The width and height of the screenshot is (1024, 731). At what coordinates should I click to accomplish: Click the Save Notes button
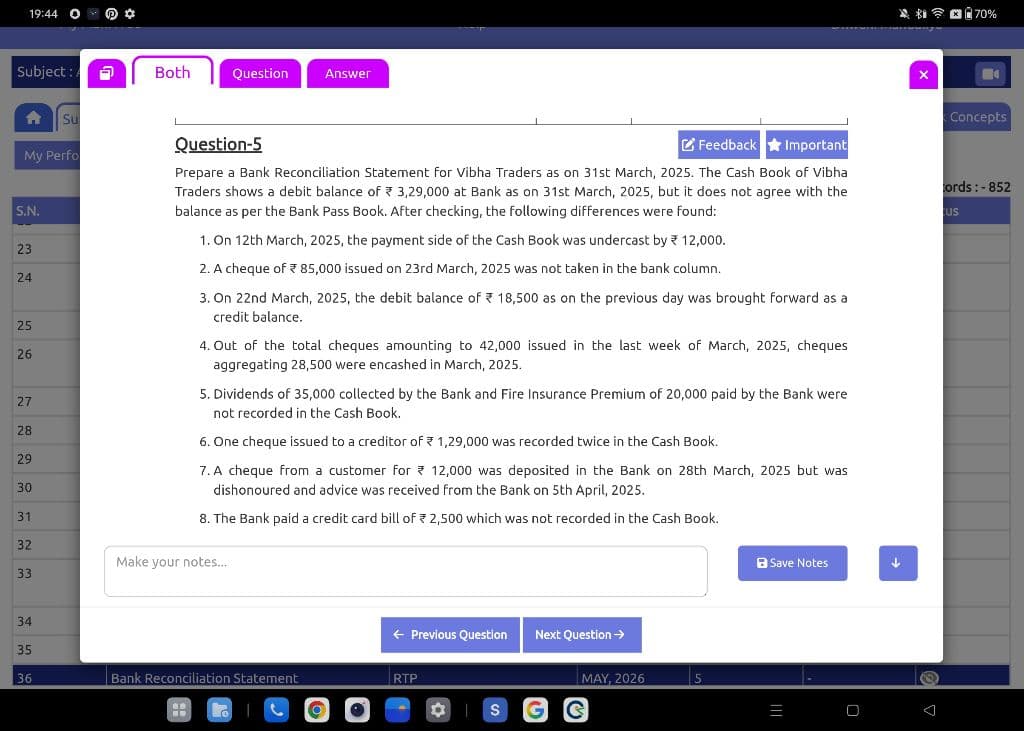click(x=792, y=563)
